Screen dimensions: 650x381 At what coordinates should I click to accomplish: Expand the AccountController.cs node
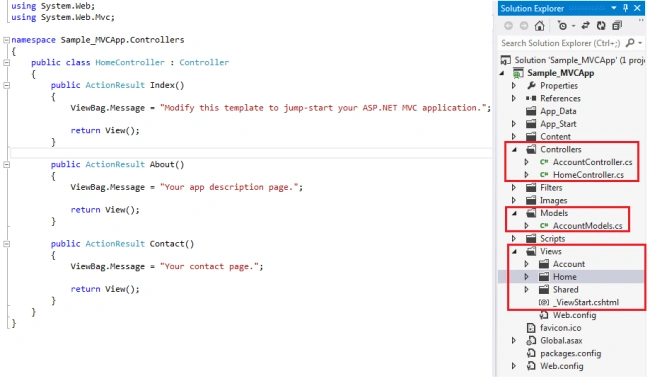(x=526, y=162)
